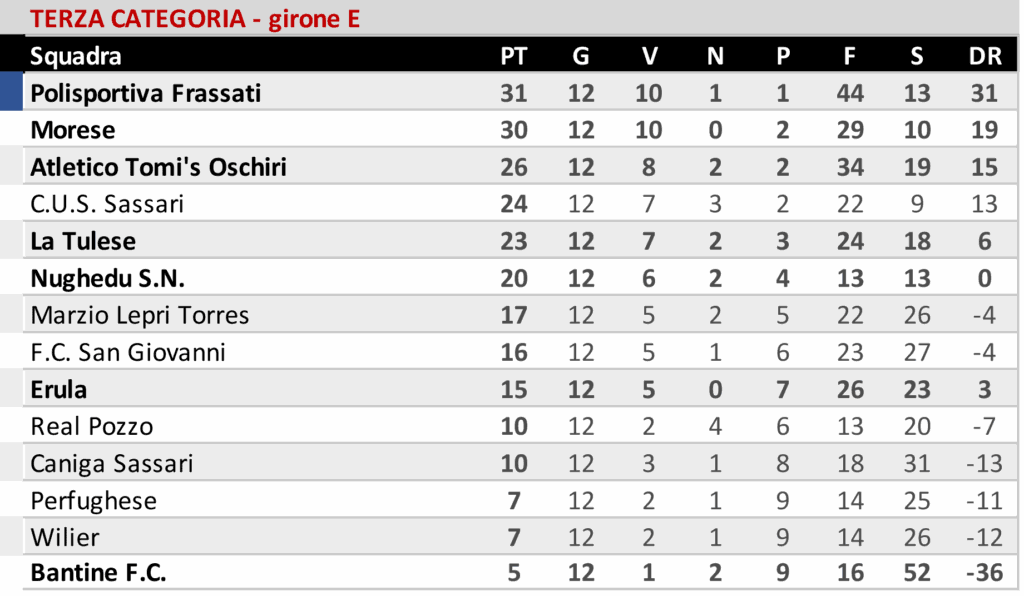
Task: Click the PT column header
Action: [513, 56]
